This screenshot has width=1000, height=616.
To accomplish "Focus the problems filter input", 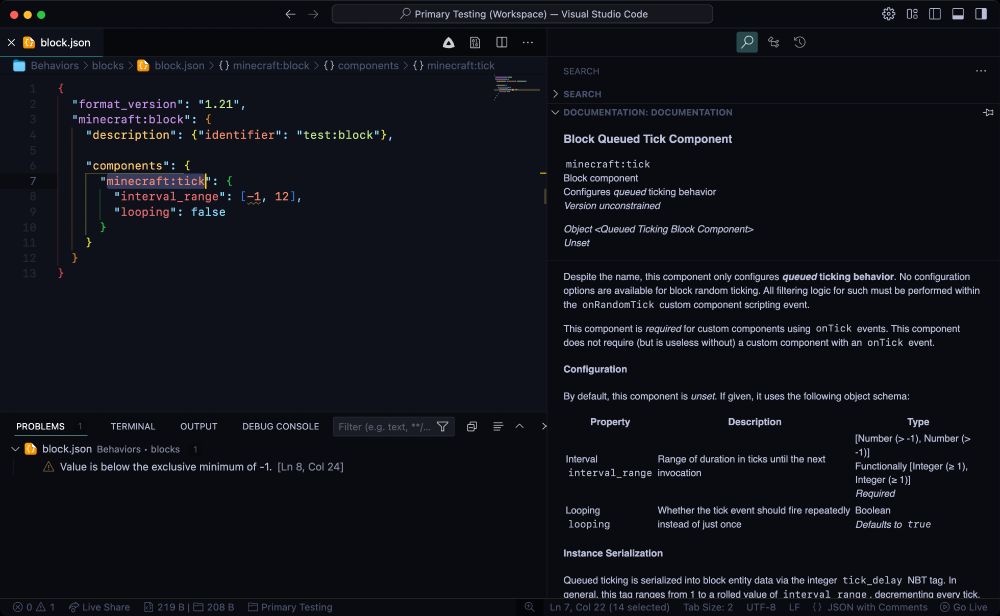I will coord(385,427).
